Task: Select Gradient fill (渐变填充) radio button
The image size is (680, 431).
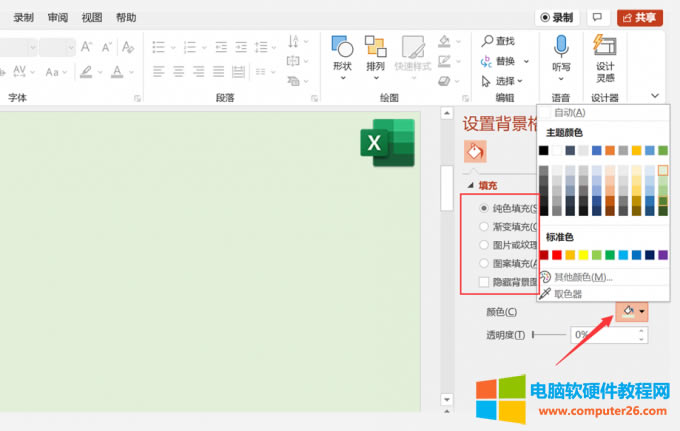Action: click(485, 226)
